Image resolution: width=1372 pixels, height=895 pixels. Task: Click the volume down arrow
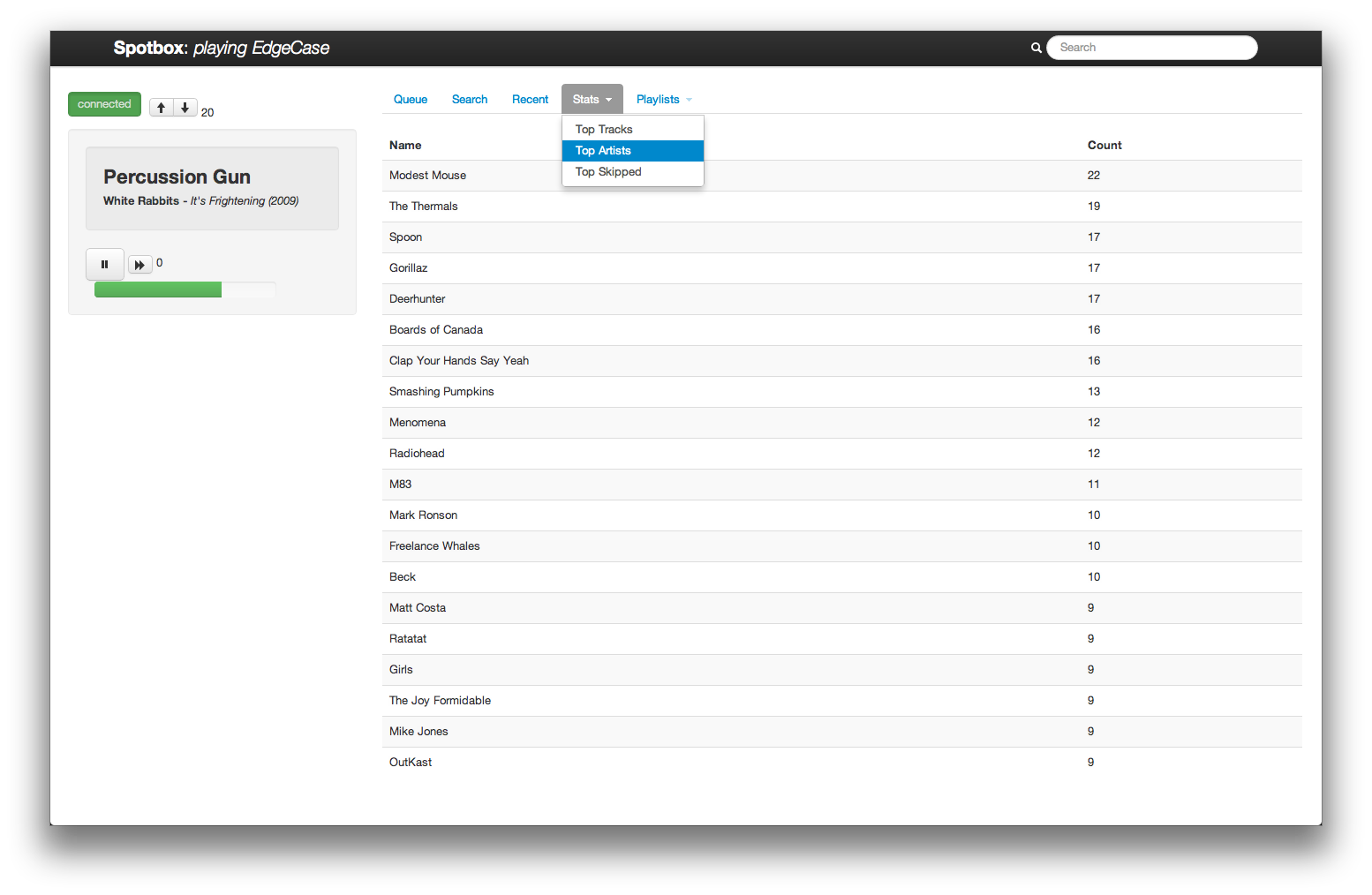185,108
